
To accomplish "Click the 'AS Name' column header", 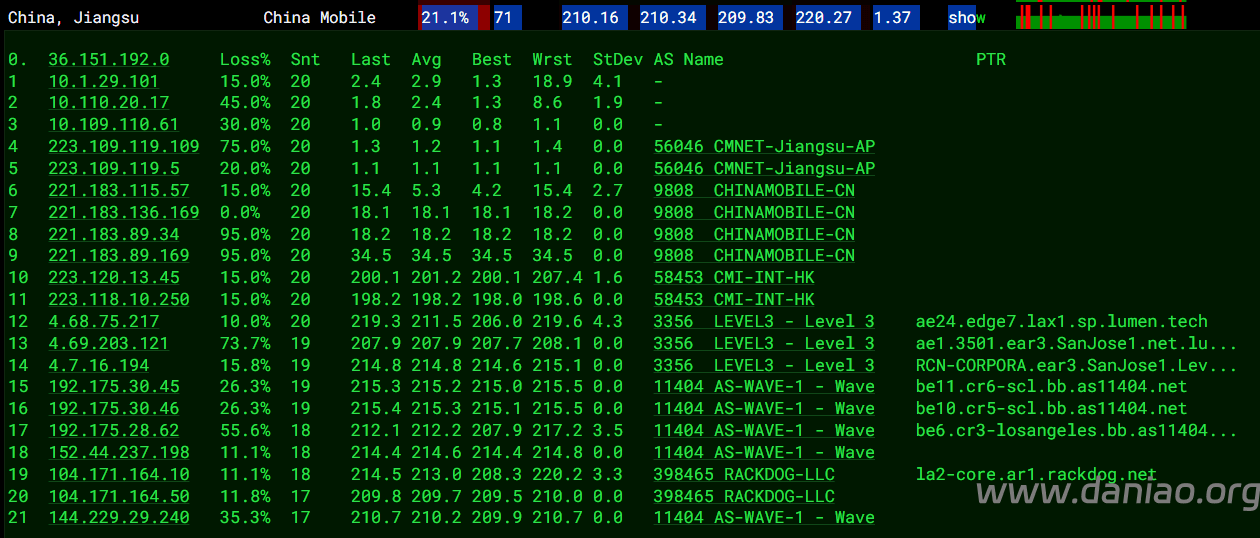I will coord(689,60).
